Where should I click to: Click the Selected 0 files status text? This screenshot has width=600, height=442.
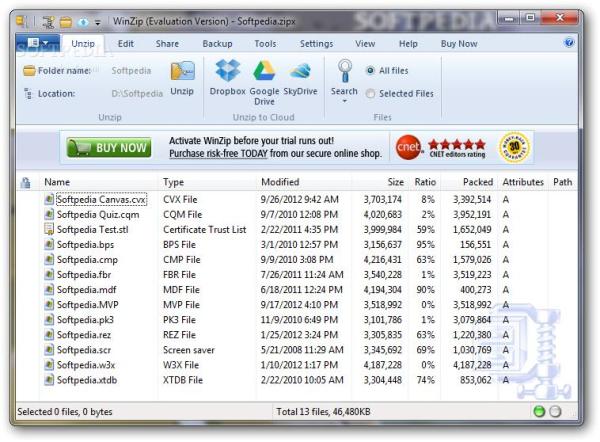[x=65, y=412]
